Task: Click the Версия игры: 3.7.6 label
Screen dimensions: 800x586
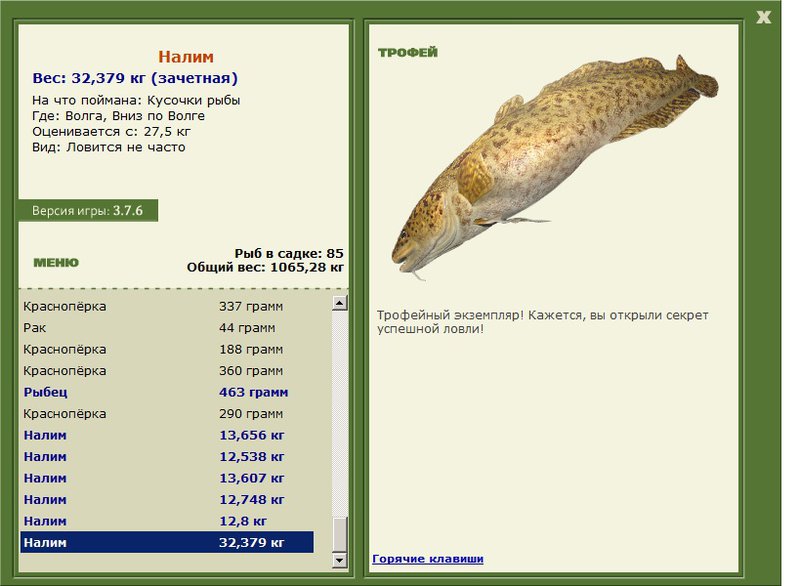Action: (x=88, y=211)
